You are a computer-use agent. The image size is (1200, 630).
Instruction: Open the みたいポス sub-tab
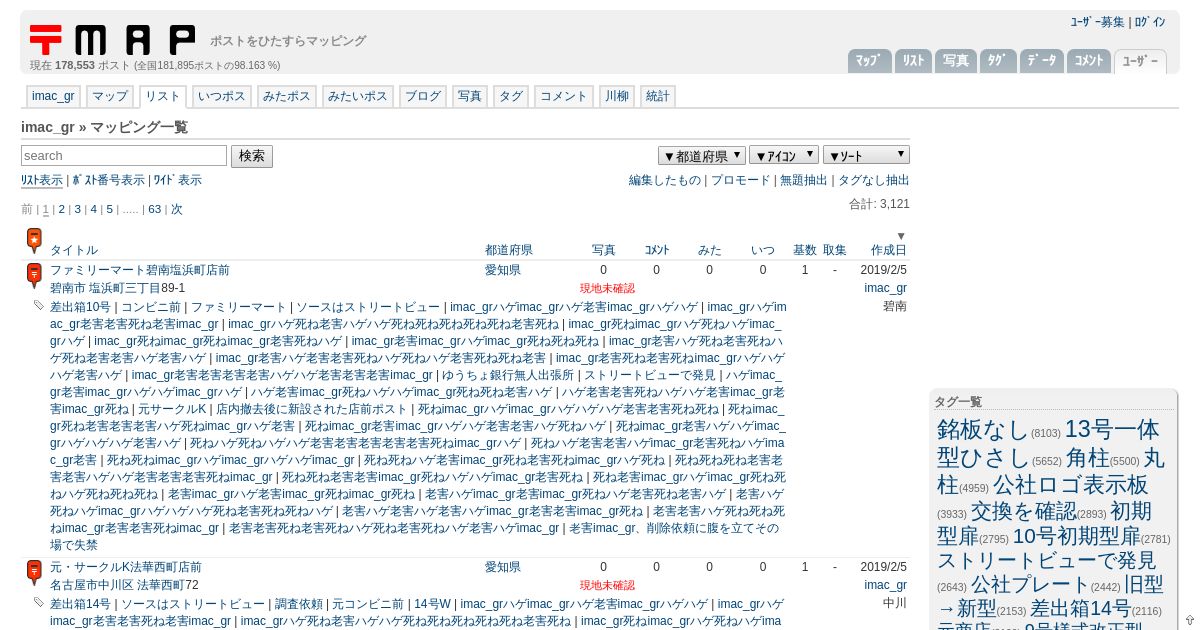[x=358, y=96]
